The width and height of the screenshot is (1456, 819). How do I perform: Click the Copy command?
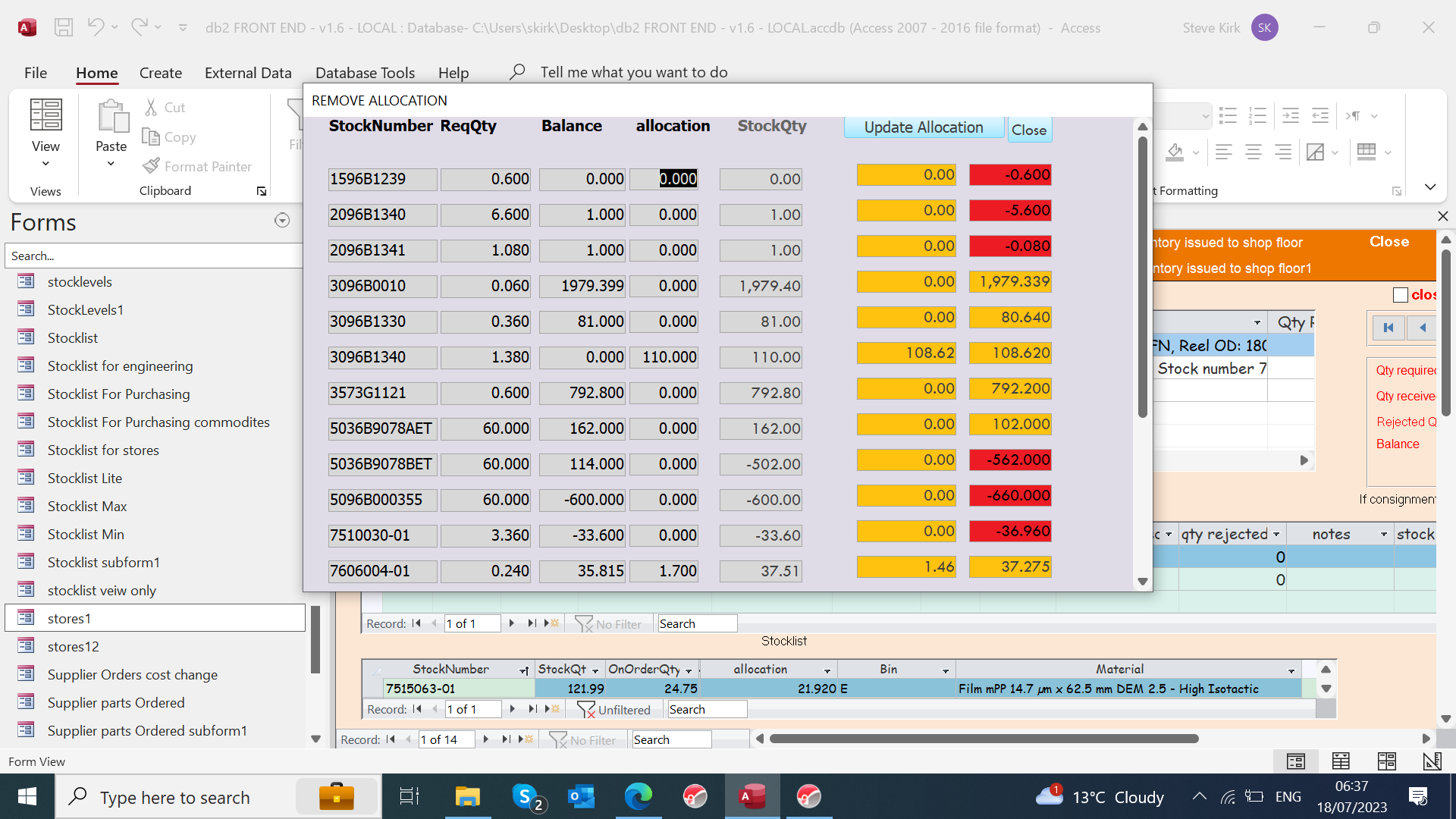point(169,137)
